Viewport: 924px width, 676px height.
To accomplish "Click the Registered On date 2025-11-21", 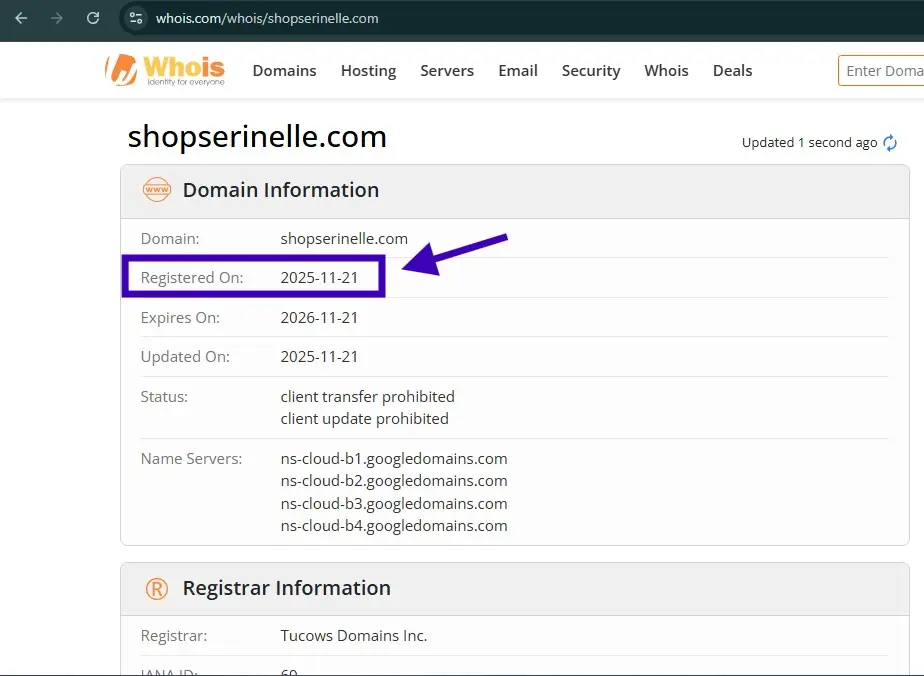I will point(319,278).
